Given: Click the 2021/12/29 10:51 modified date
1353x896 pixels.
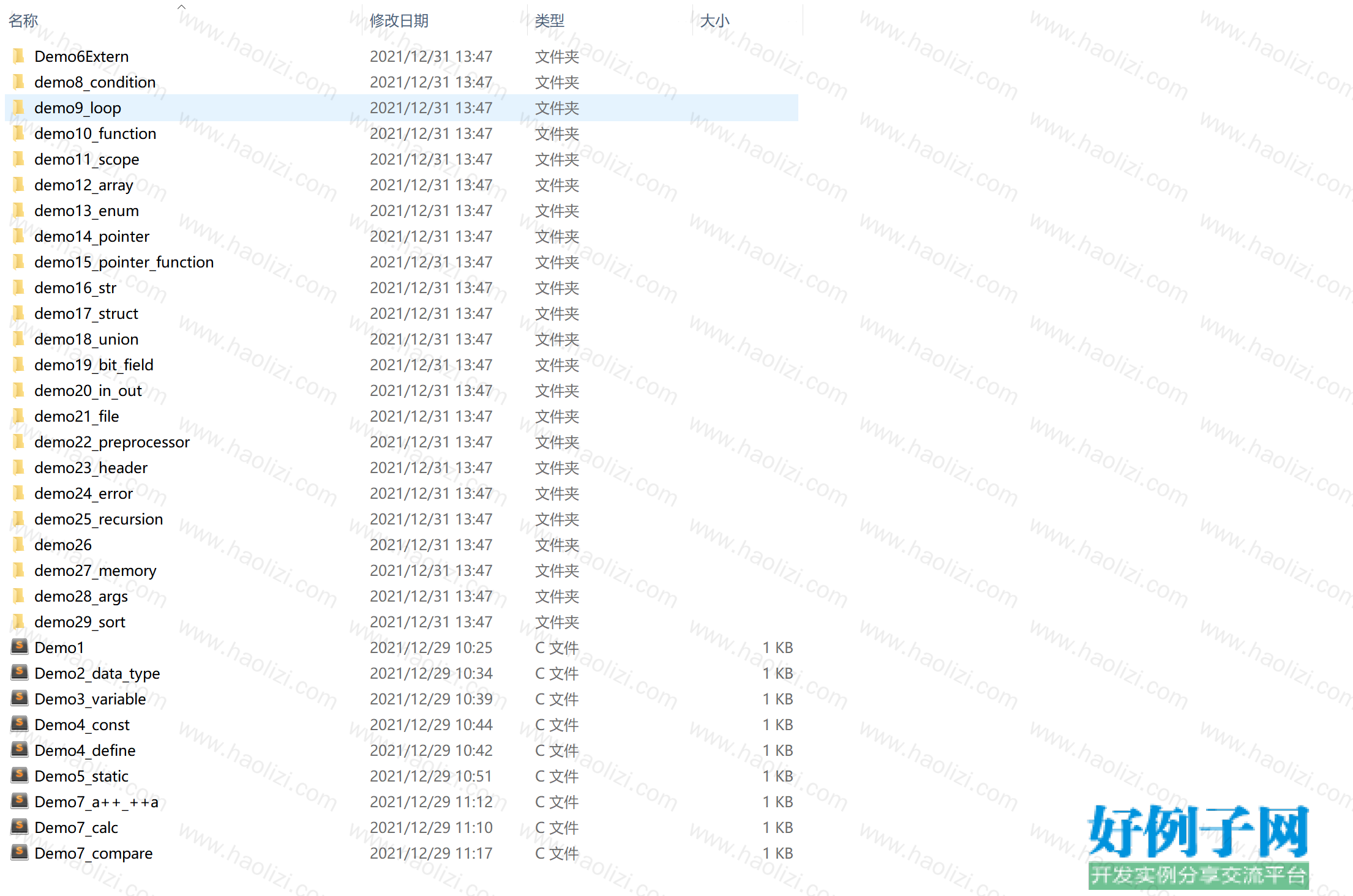Looking at the screenshot, I should (431, 776).
